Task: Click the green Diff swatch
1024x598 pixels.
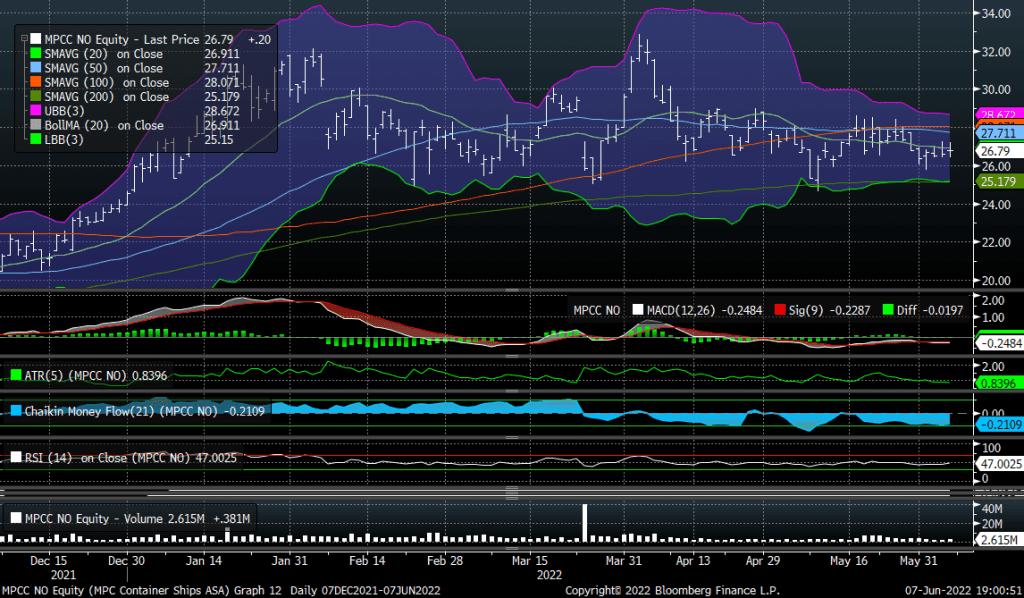Action: point(888,310)
